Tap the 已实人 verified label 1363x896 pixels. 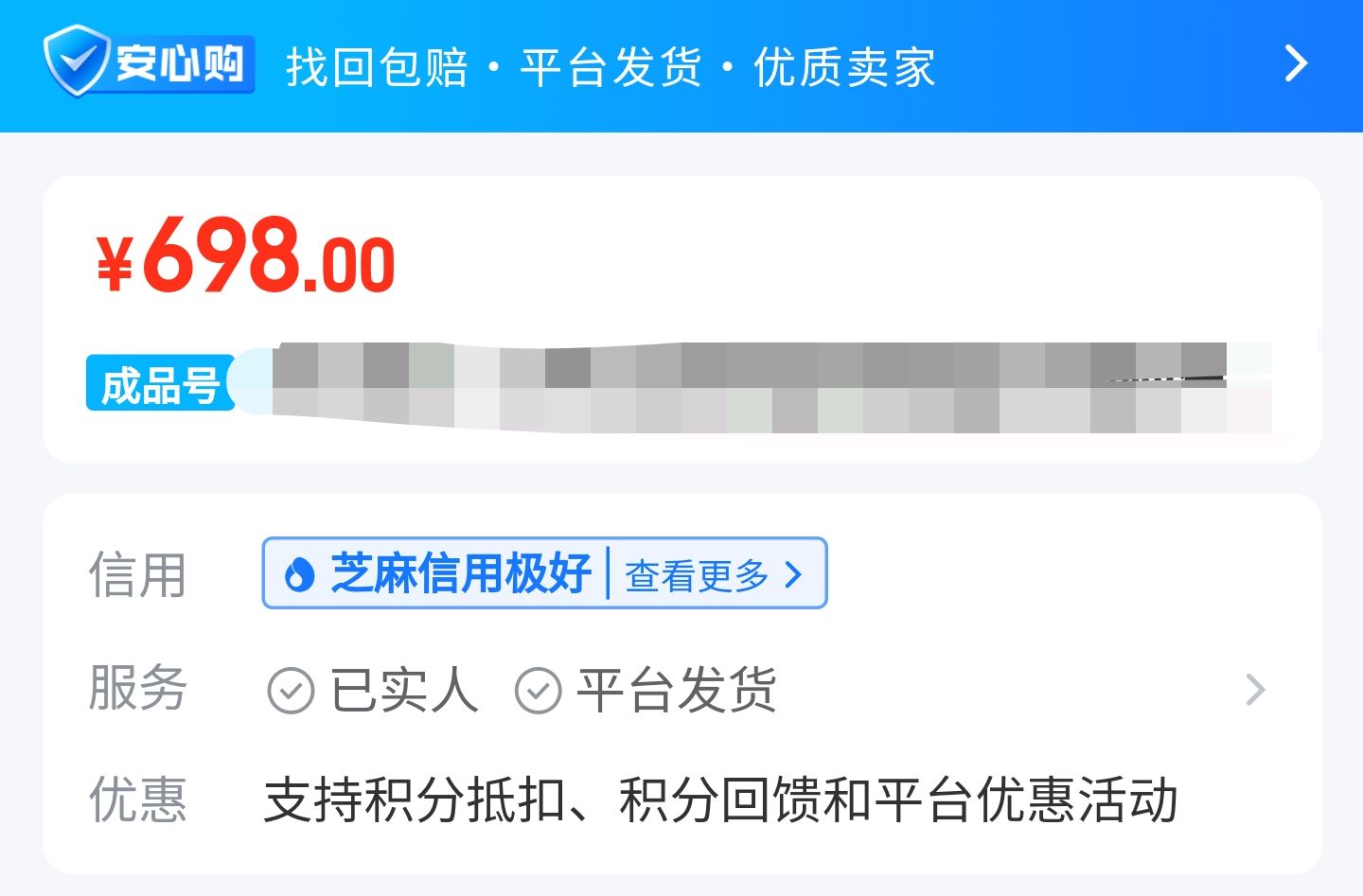point(404,690)
